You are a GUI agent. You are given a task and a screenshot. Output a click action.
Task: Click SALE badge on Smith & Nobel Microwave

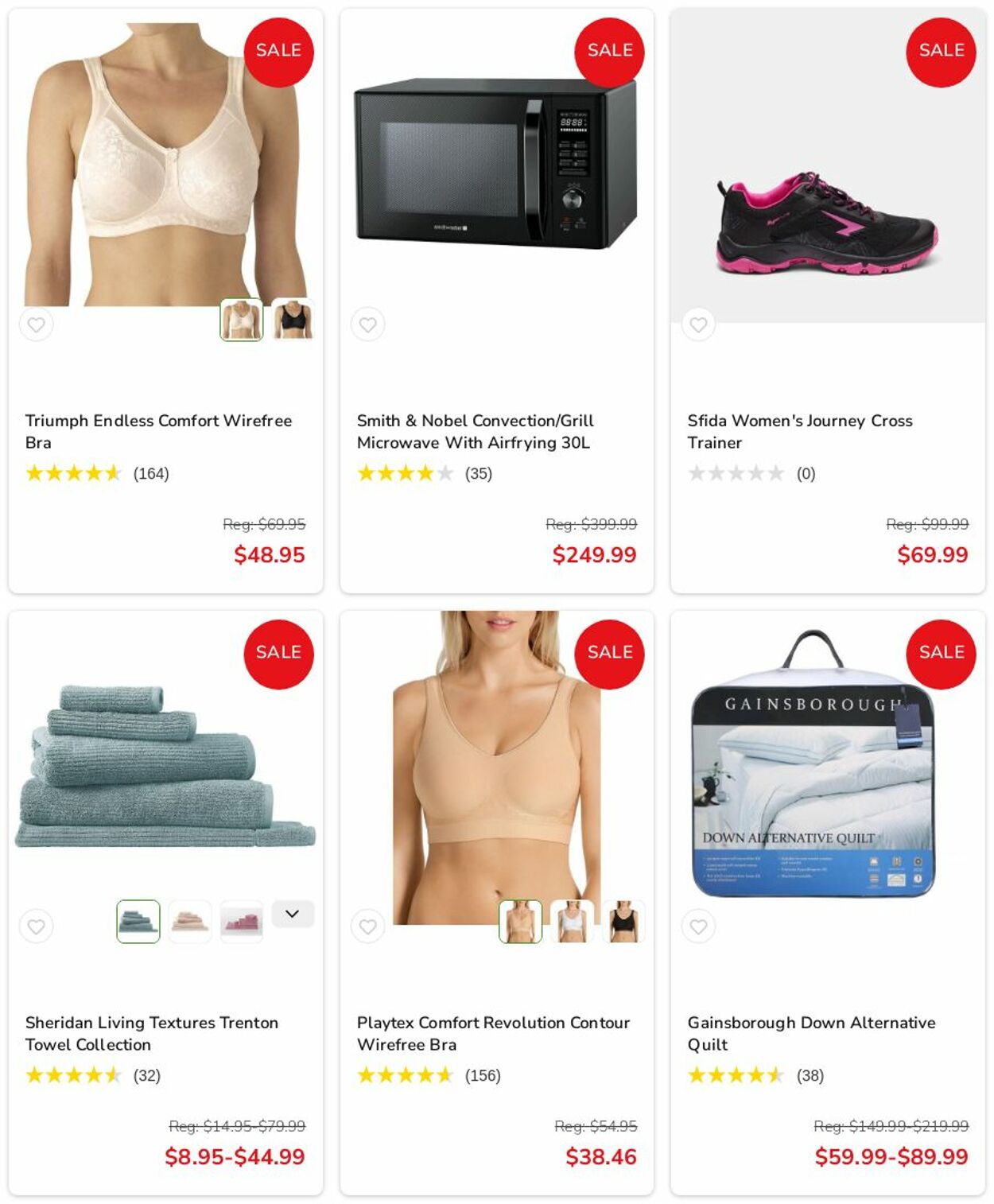pyautogui.click(x=609, y=52)
